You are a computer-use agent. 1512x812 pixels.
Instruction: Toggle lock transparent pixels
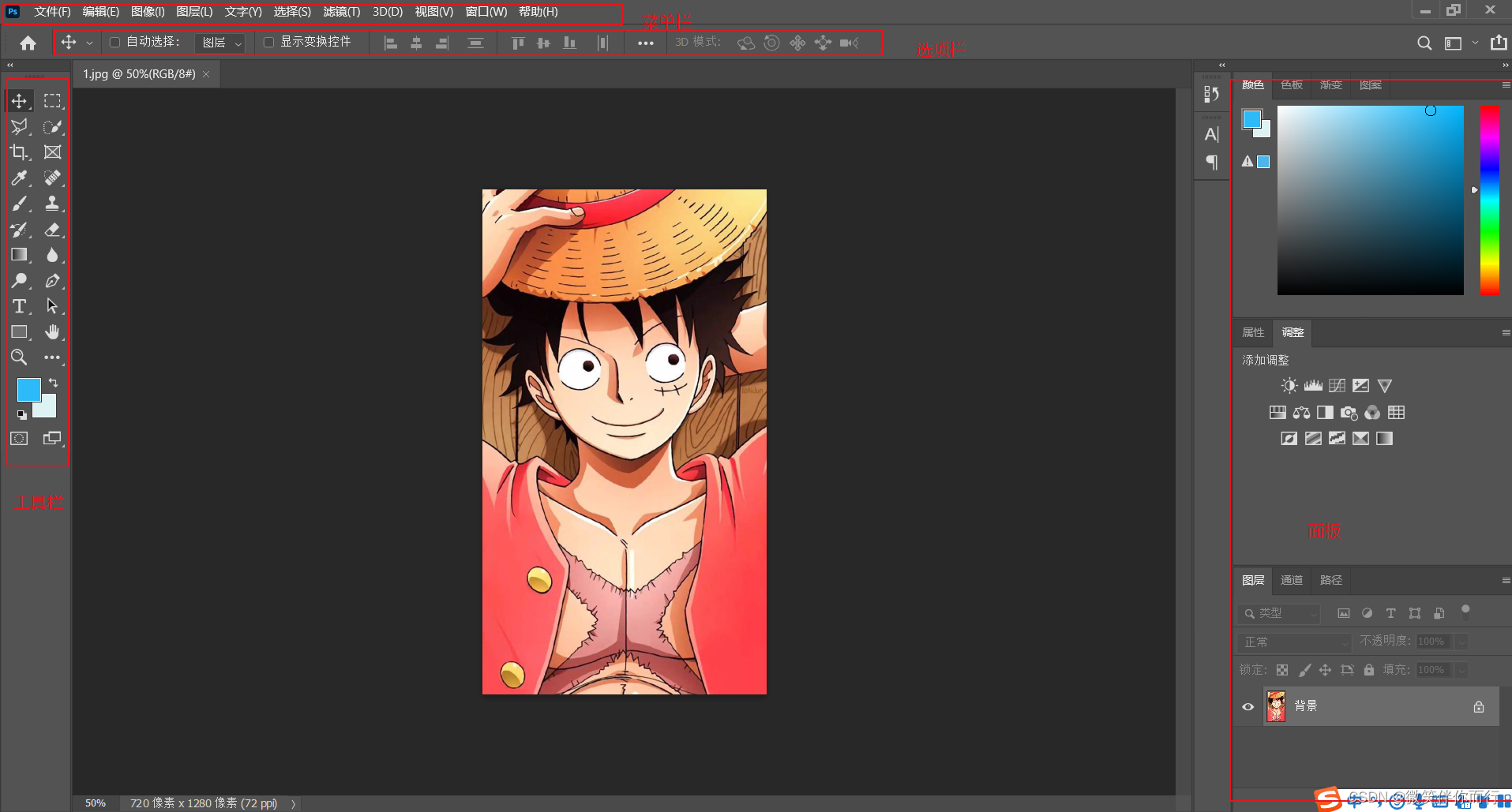(1282, 670)
